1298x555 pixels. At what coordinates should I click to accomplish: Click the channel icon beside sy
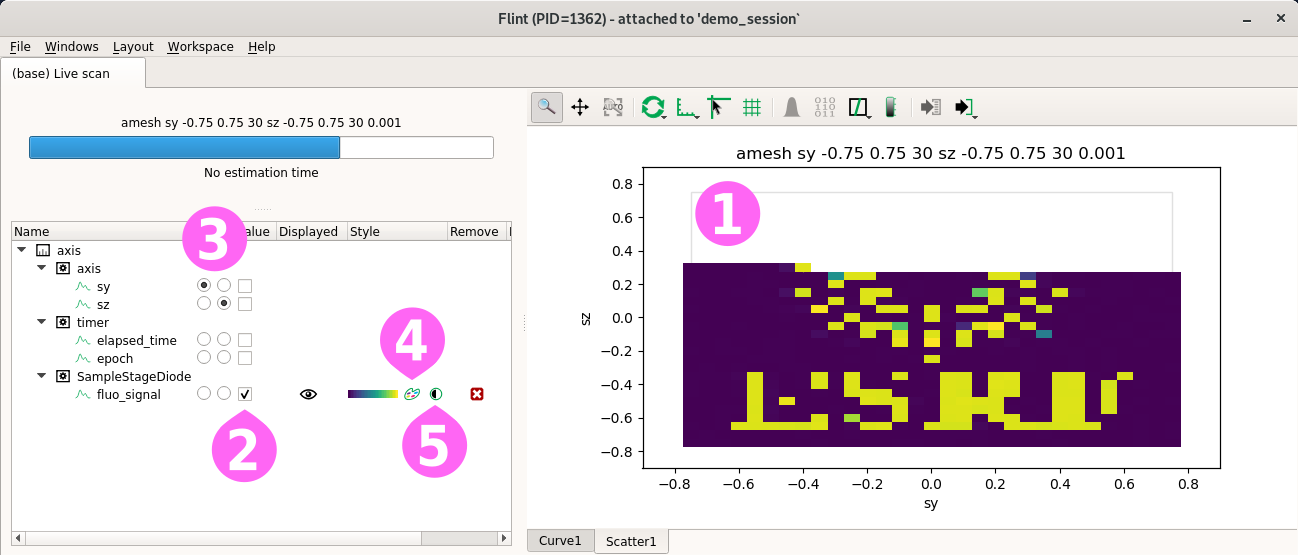pyautogui.click(x=84, y=287)
